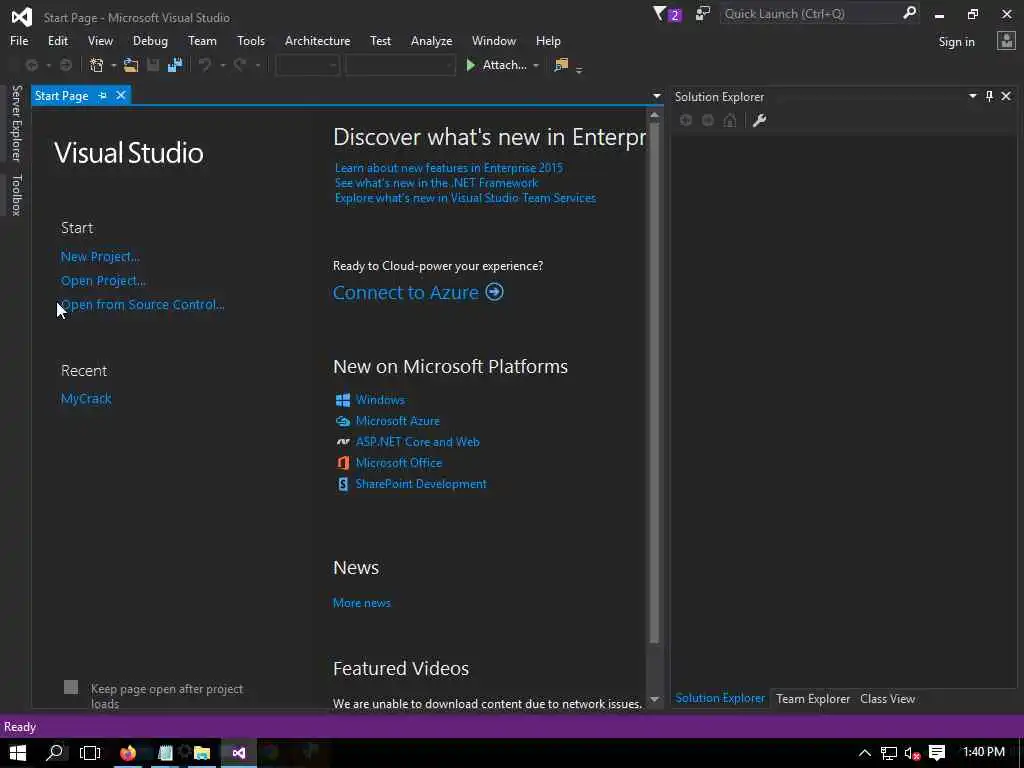Open the notifications flag icon
Viewport: 1024px width, 768px height.
click(x=666, y=14)
